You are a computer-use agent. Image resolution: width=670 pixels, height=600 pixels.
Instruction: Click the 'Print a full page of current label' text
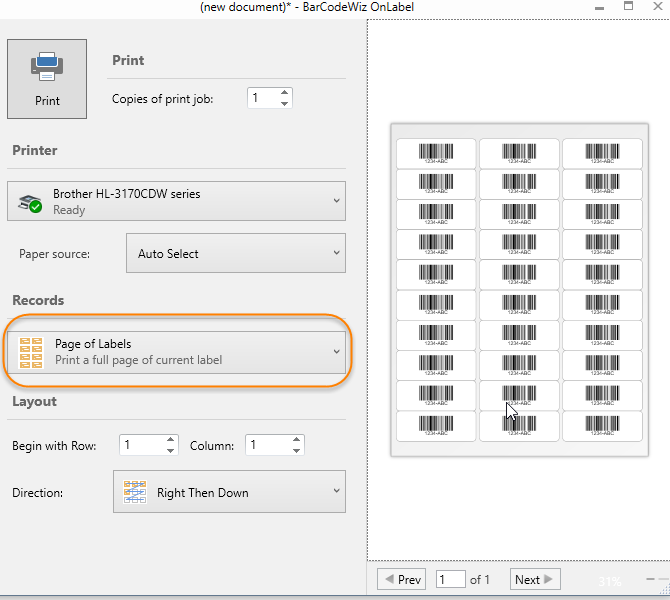coord(138,360)
